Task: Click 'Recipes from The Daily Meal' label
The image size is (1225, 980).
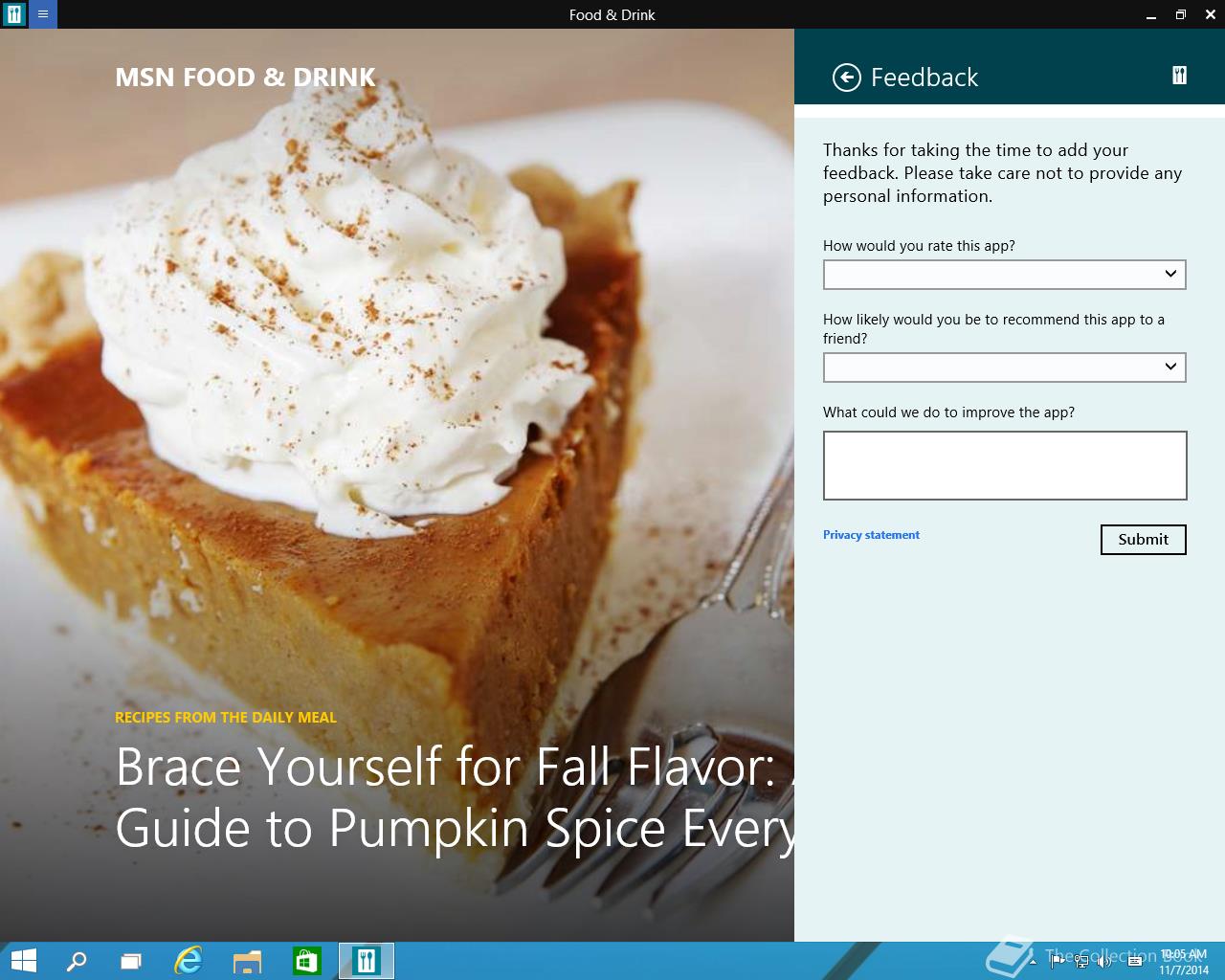Action: coord(226,717)
